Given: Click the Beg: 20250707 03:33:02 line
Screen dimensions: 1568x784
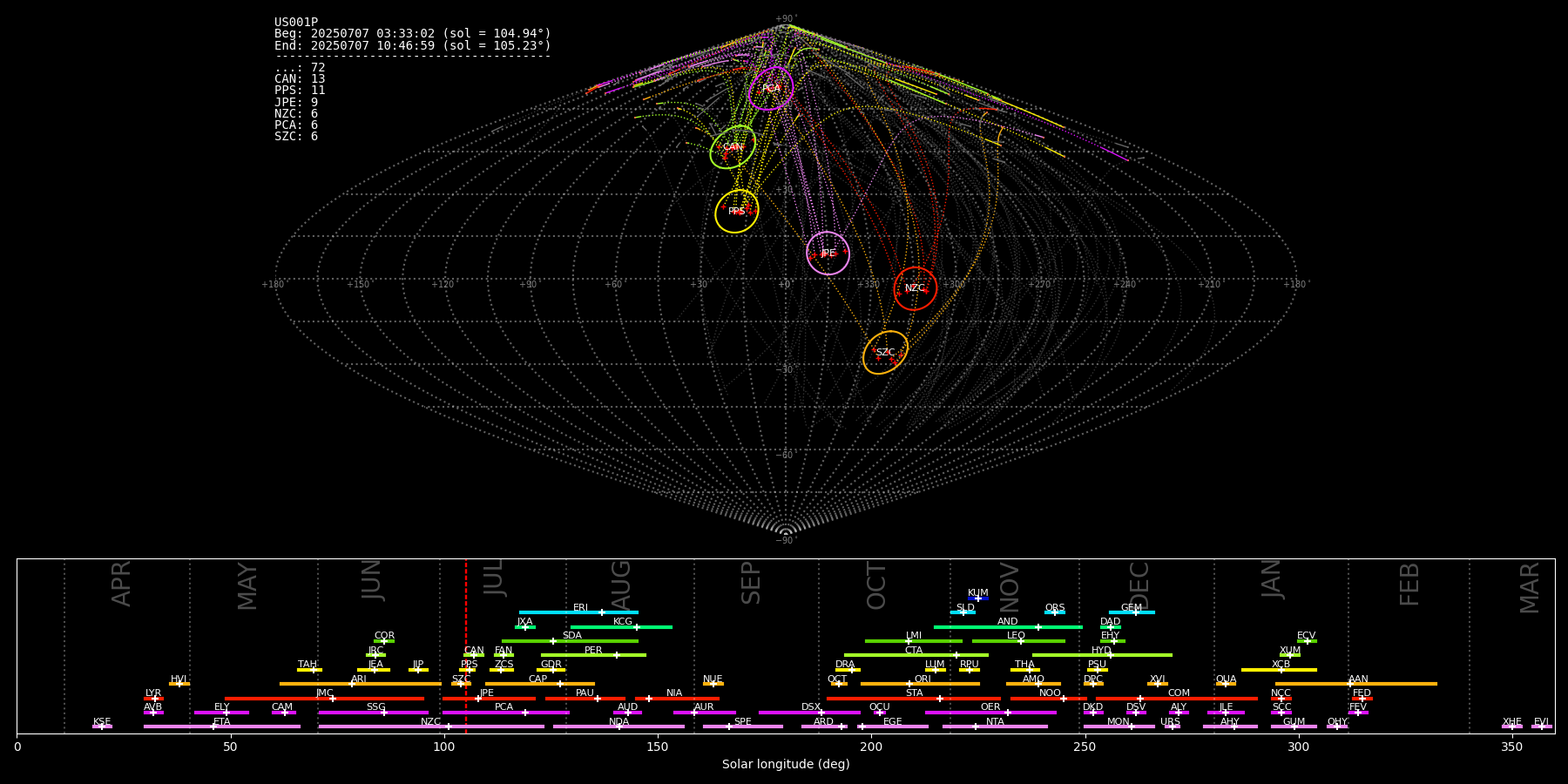Looking at the screenshot, I should [x=413, y=34].
